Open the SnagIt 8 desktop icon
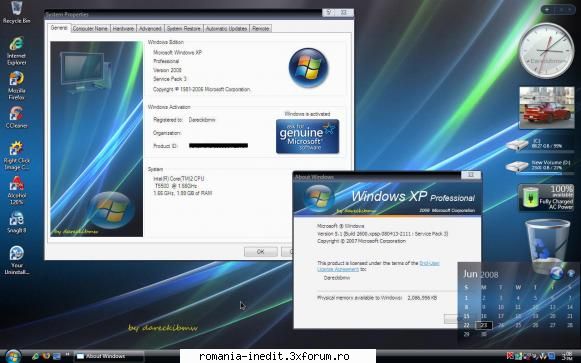 point(17,222)
